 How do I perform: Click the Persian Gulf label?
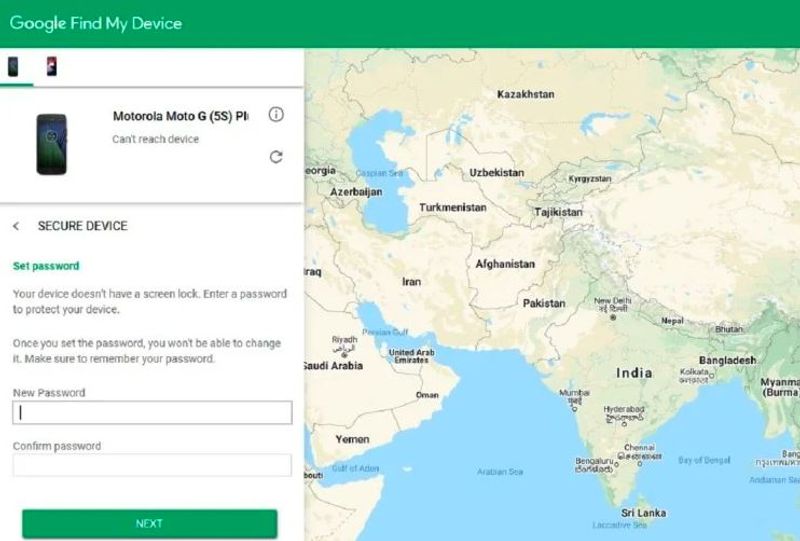(x=385, y=332)
